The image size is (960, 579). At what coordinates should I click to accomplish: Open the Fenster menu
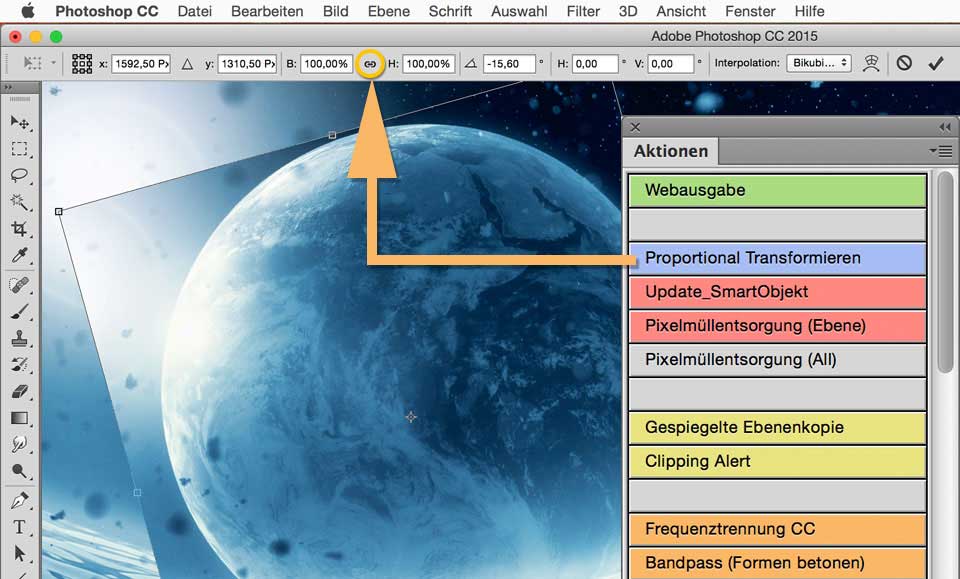point(750,11)
